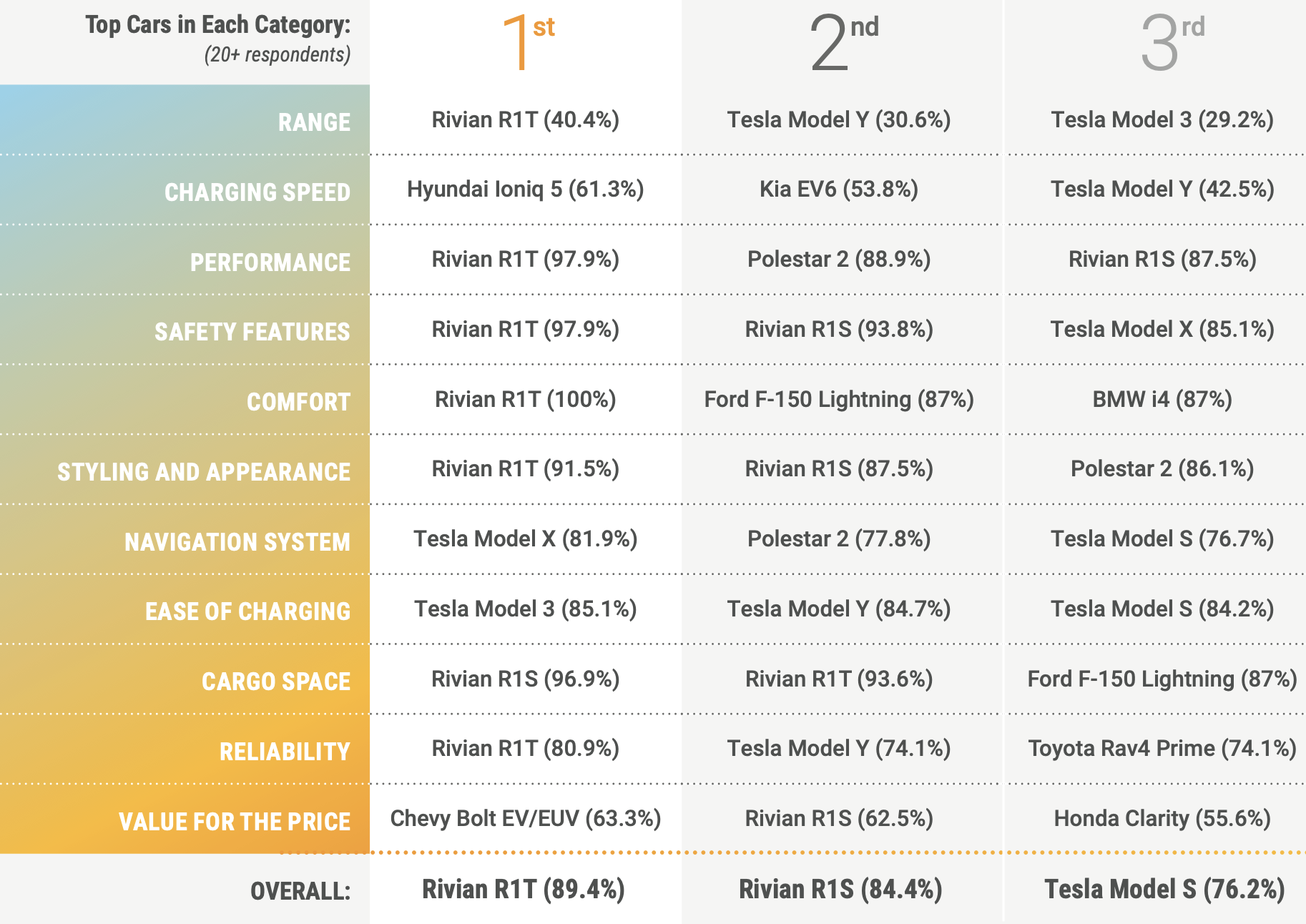
Task: Select overall Tesla Model S (76.2%)
Action: pyautogui.click(x=1164, y=890)
